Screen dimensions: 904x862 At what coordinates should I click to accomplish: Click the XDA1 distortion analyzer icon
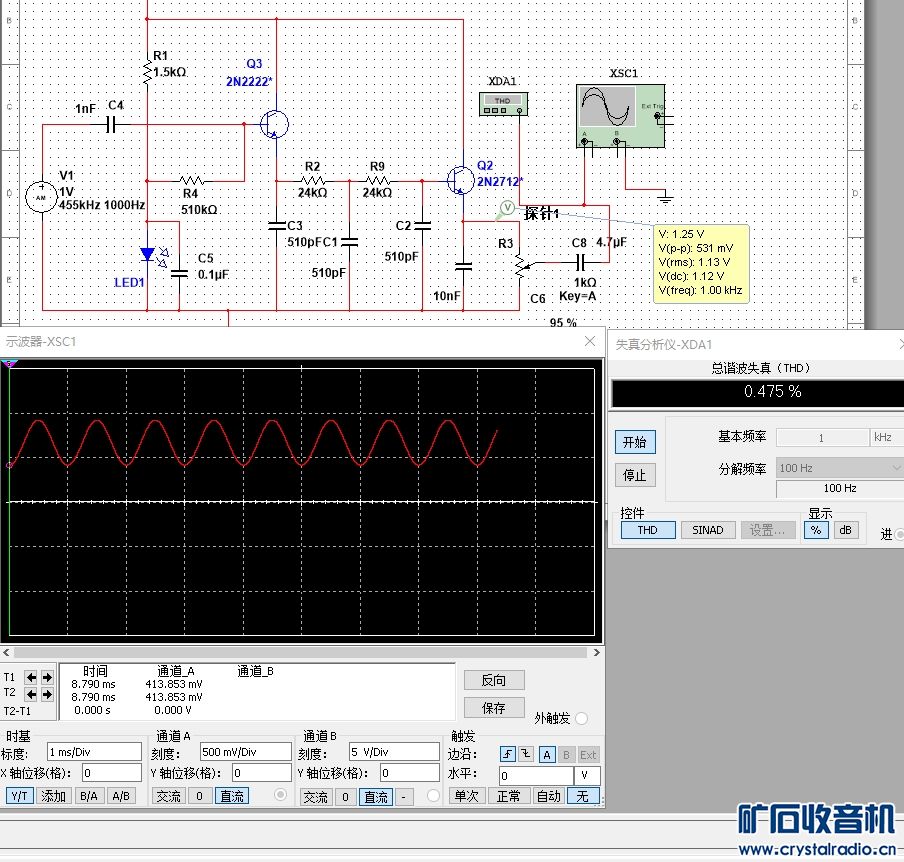[x=503, y=101]
